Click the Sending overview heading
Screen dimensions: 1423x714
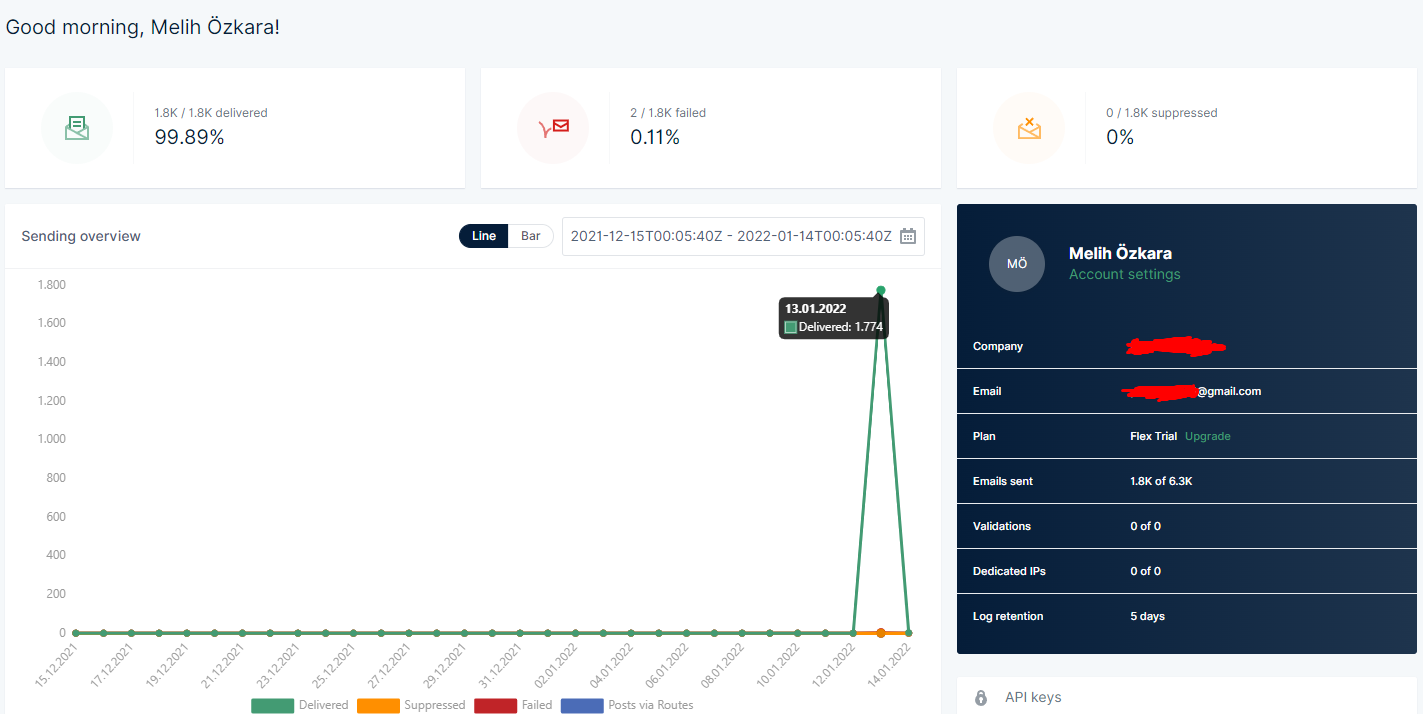[x=81, y=236]
